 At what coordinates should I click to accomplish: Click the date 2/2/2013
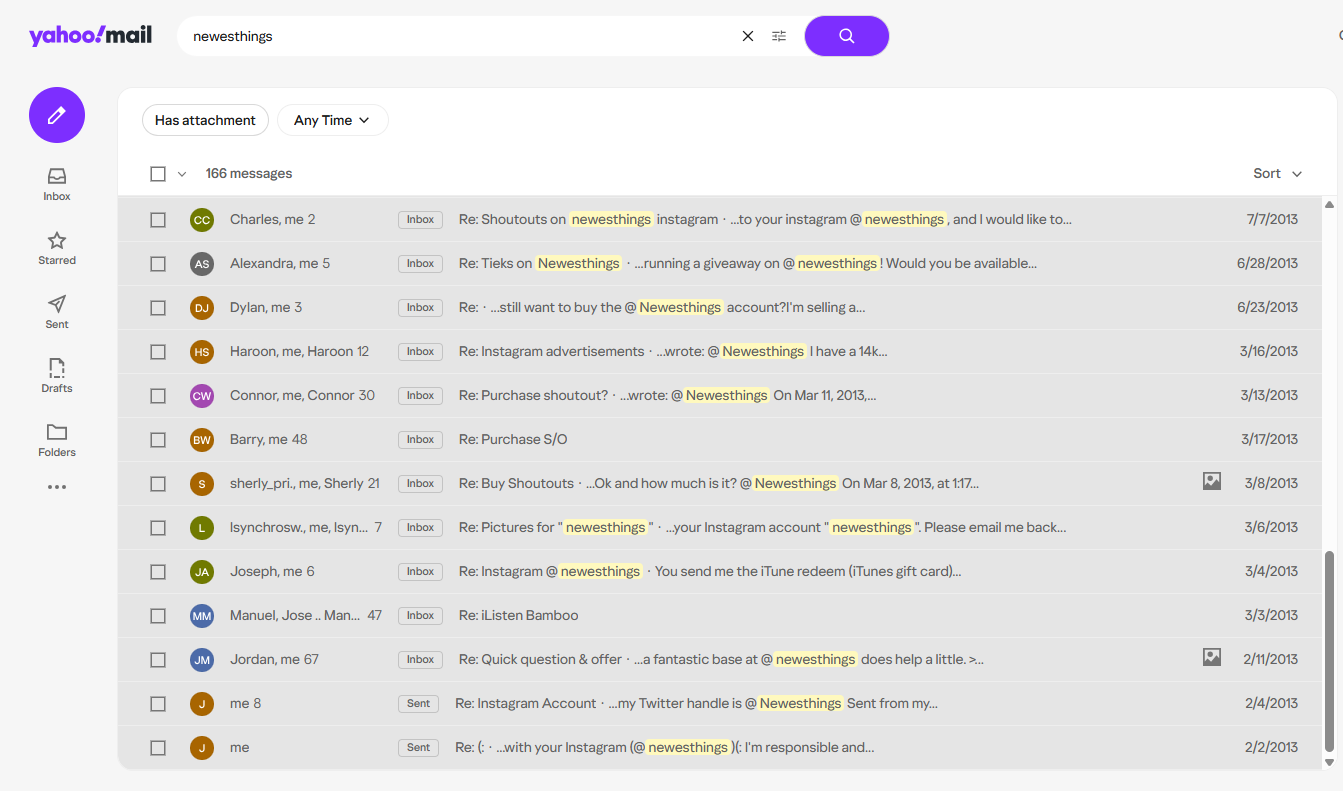(x=1272, y=748)
